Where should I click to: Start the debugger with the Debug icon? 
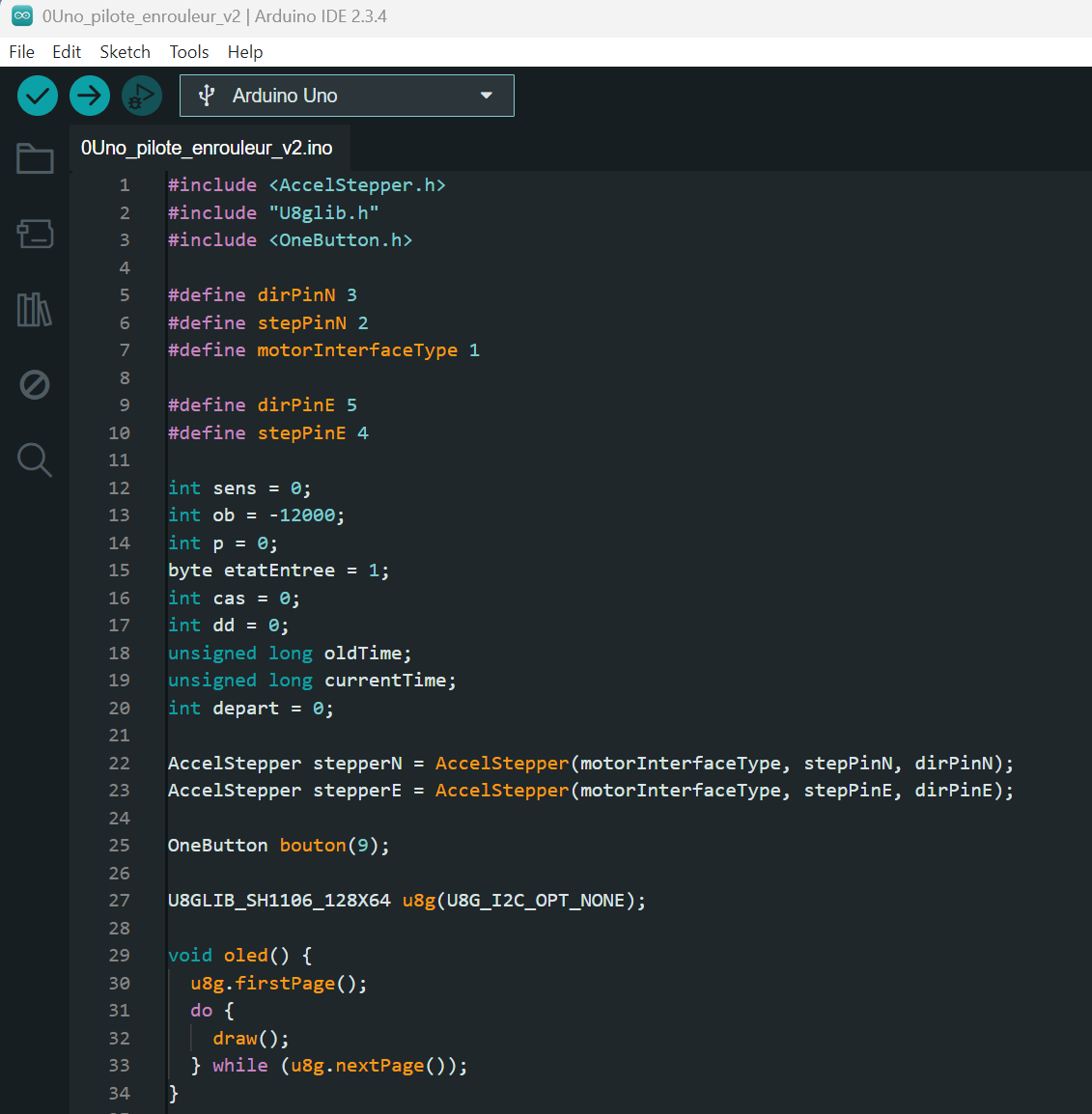click(x=142, y=96)
